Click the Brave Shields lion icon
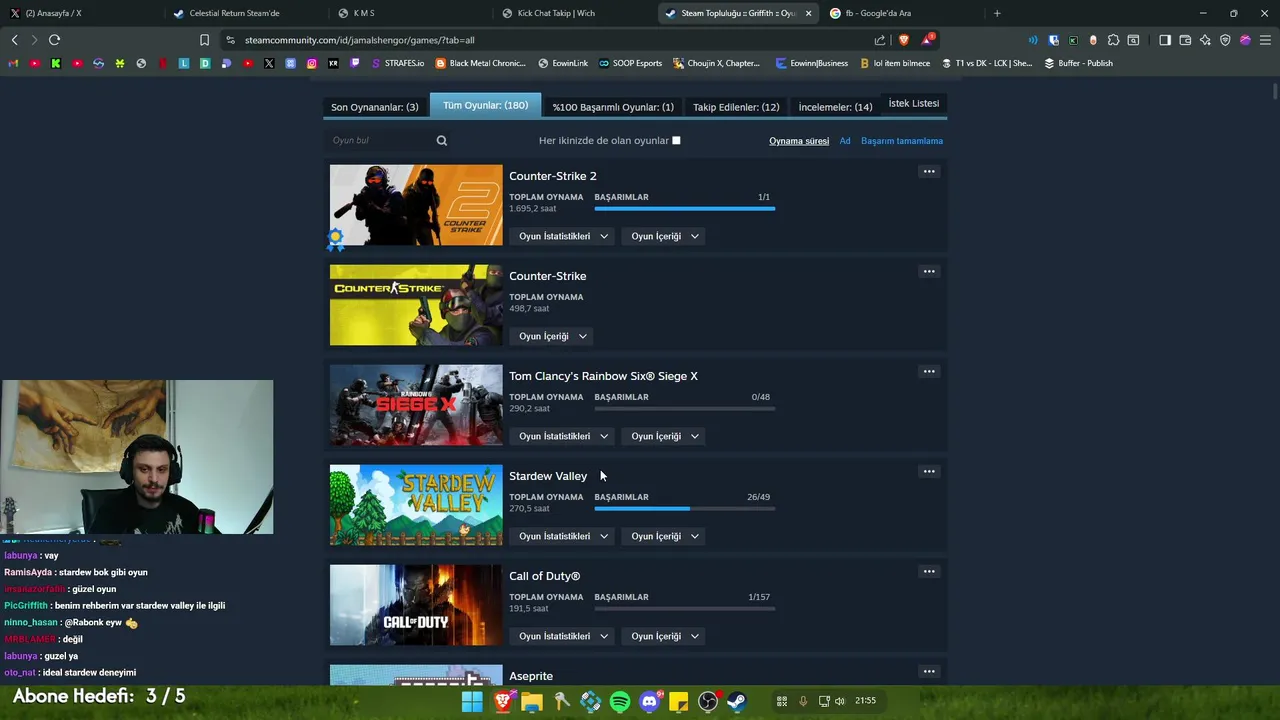This screenshot has height=720, width=1280. pyautogui.click(x=904, y=40)
